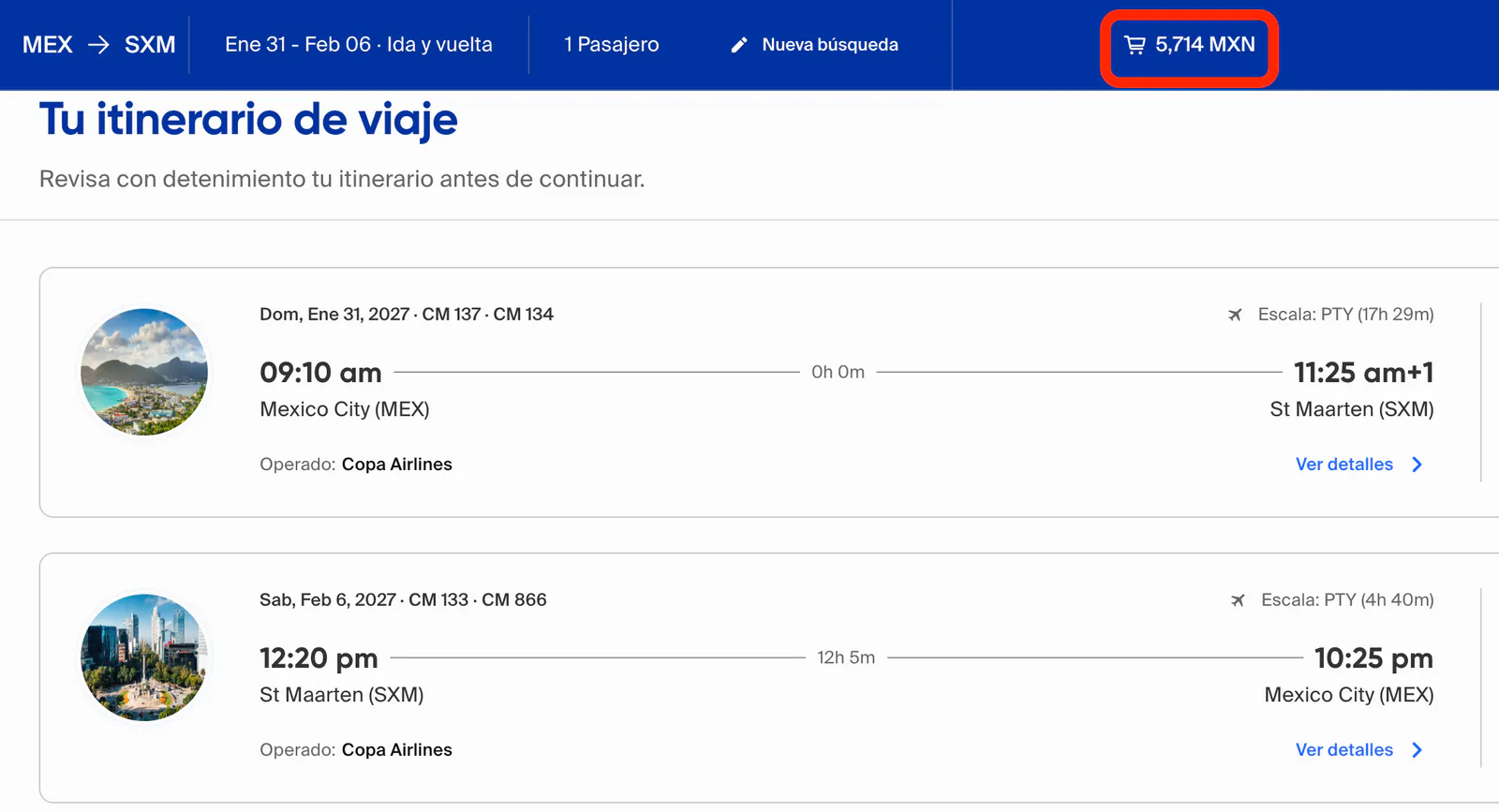
Task: Click Copa Airlines operator on return flight
Action: pyautogui.click(x=397, y=750)
